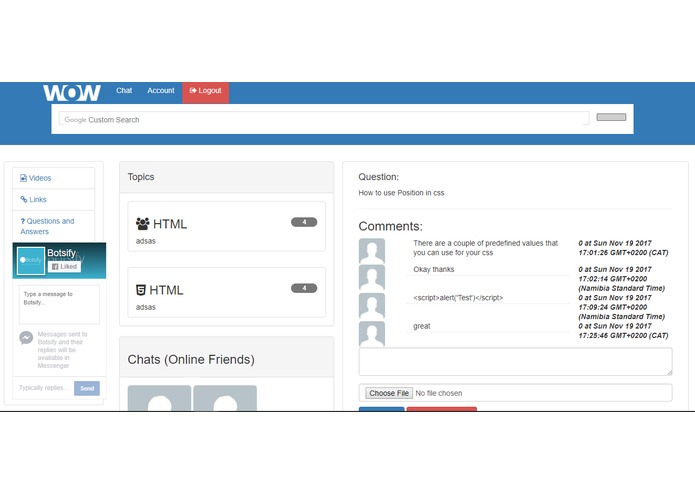
Task: Click avatar beside 'great' comment
Action: (372, 334)
